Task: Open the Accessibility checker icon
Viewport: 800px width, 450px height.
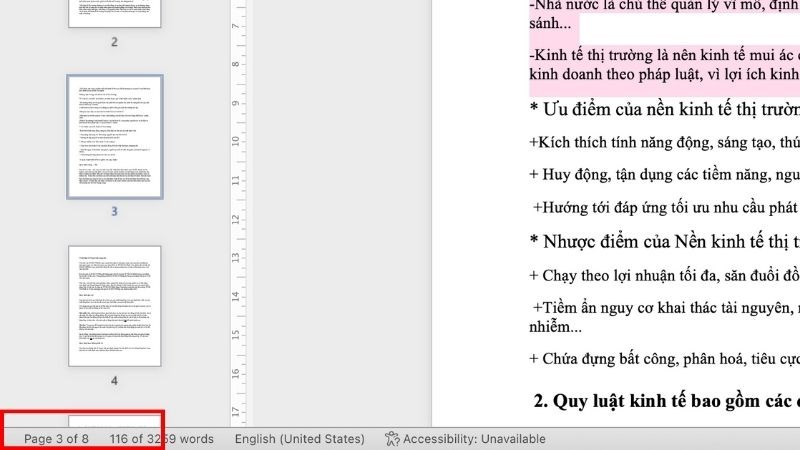Action: pyautogui.click(x=392, y=439)
